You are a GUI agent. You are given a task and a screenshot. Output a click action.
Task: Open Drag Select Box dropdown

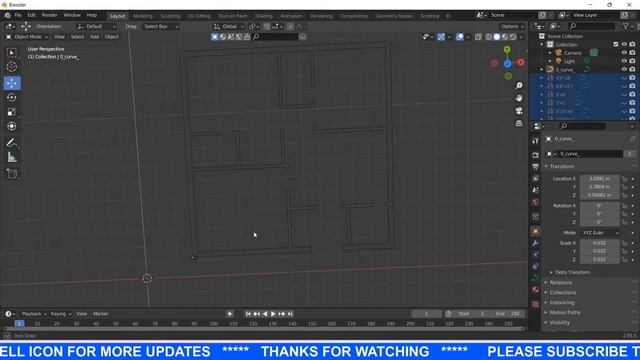click(x=160, y=27)
